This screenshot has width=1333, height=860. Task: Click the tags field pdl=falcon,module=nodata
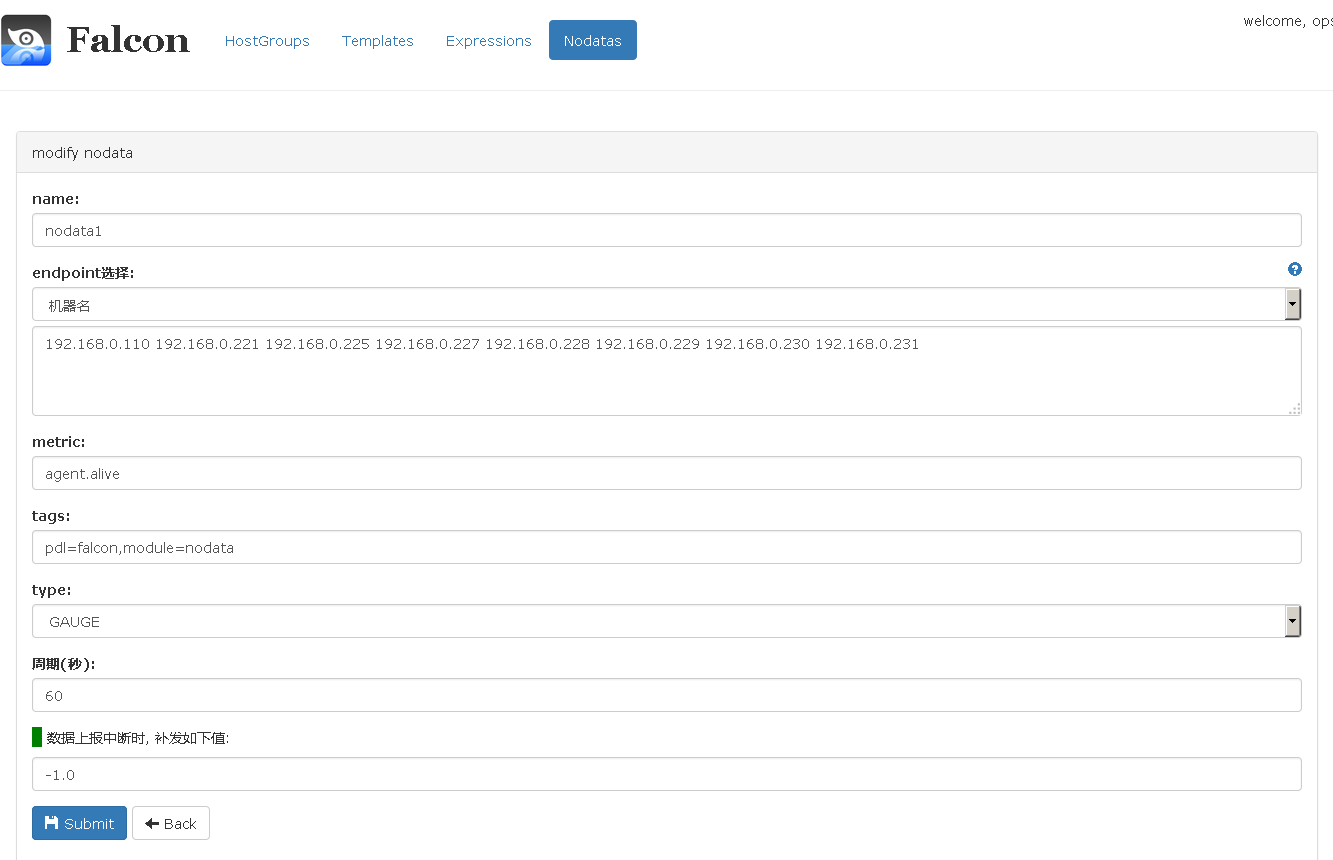[x=666, y=547]
